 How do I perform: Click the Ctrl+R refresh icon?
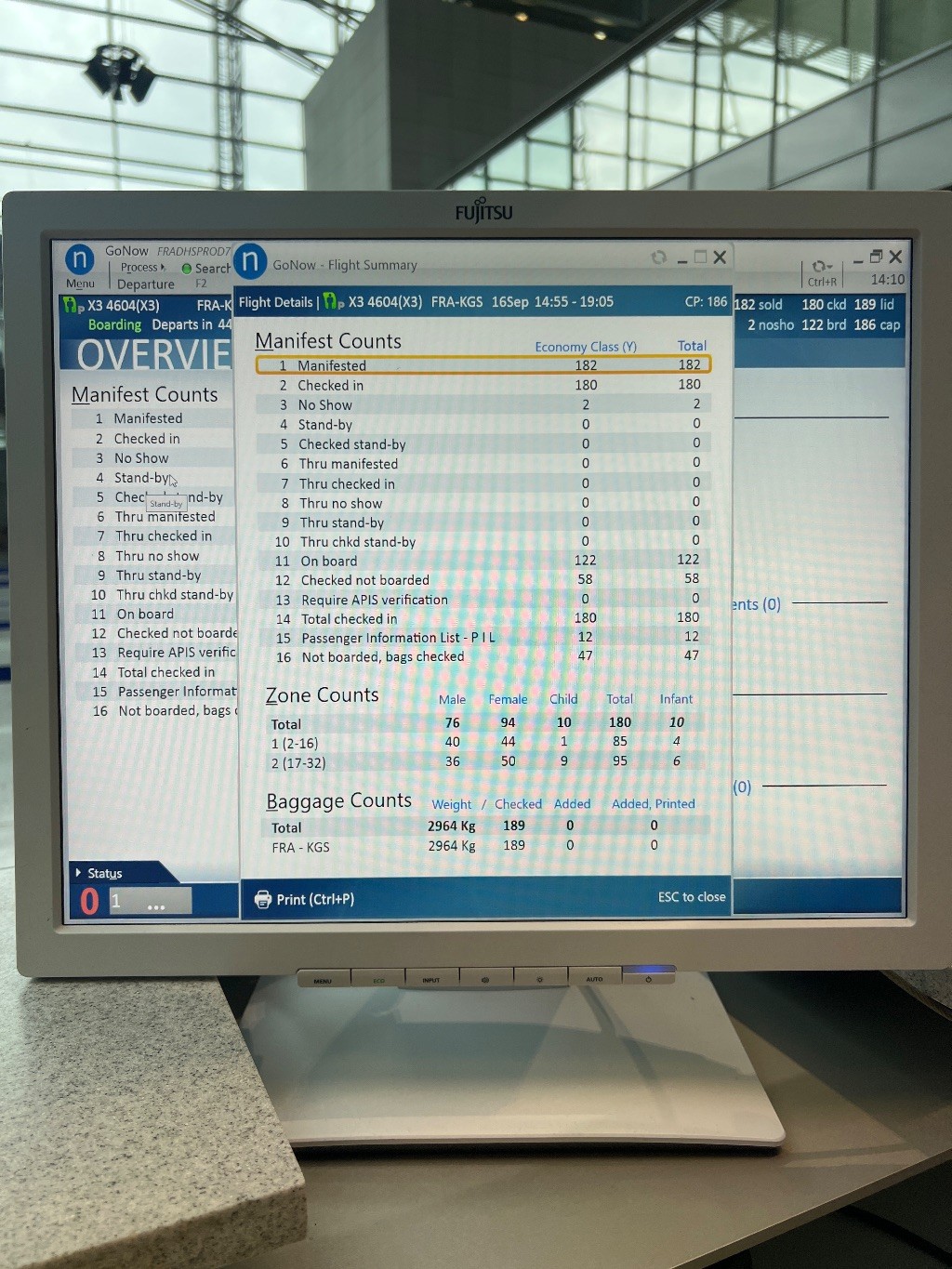(x=821, y=266)
